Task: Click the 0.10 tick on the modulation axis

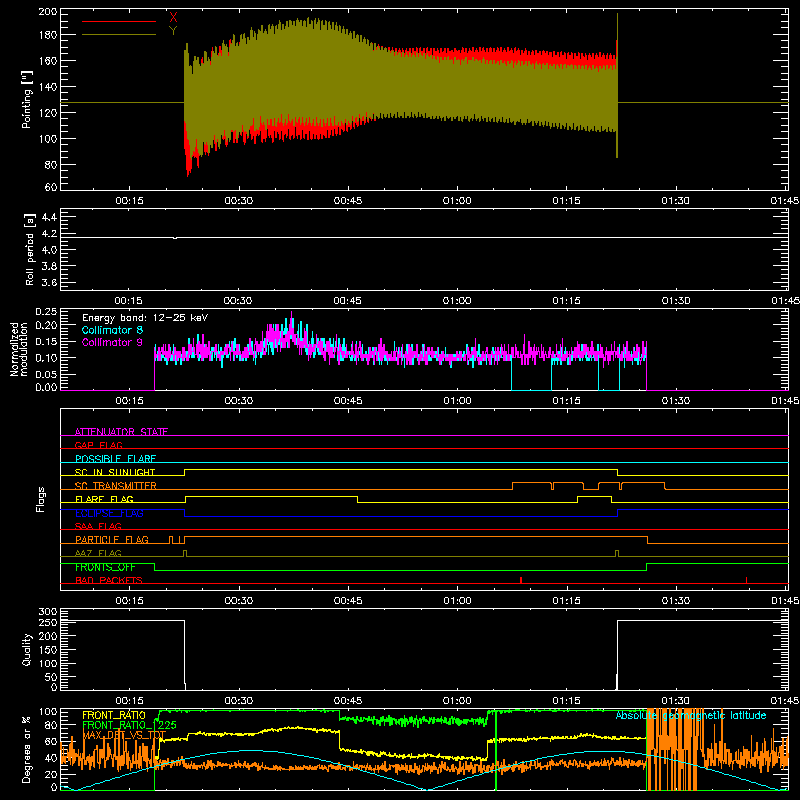Action: click(x=47, y=358)
